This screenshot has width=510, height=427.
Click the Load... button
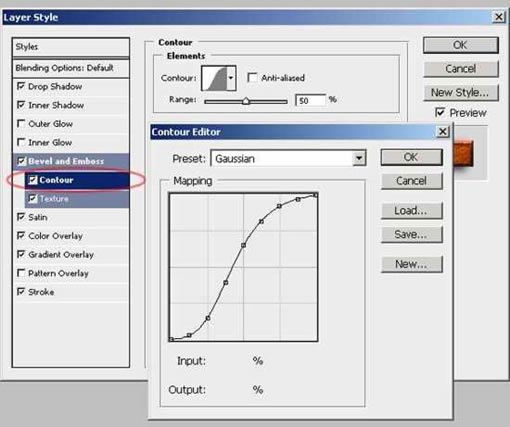pyautogui.click(x=412, y=211)
